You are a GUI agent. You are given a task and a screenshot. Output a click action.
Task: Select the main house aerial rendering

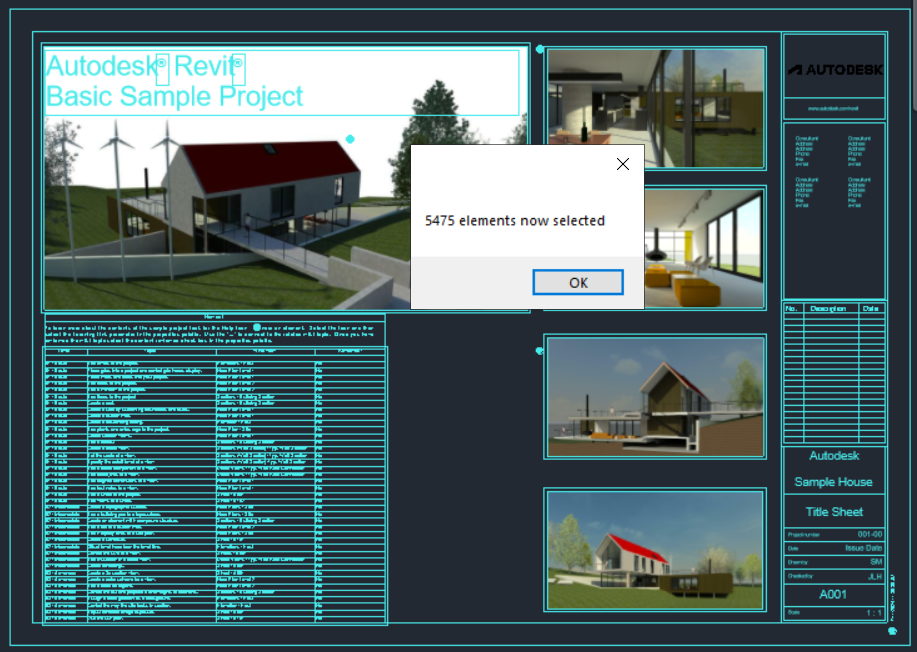click(228, 213)
